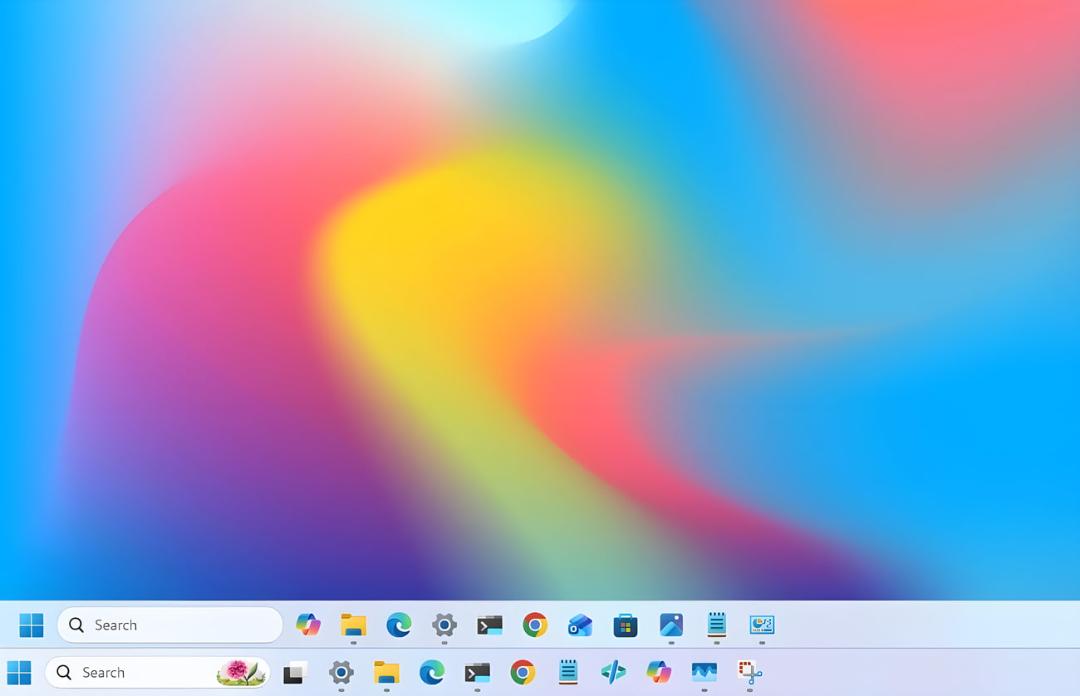The height and width of the screenshot is (696, 1080).
Task: Open Task View on the lower taskbar
Action: coord(295,673)
